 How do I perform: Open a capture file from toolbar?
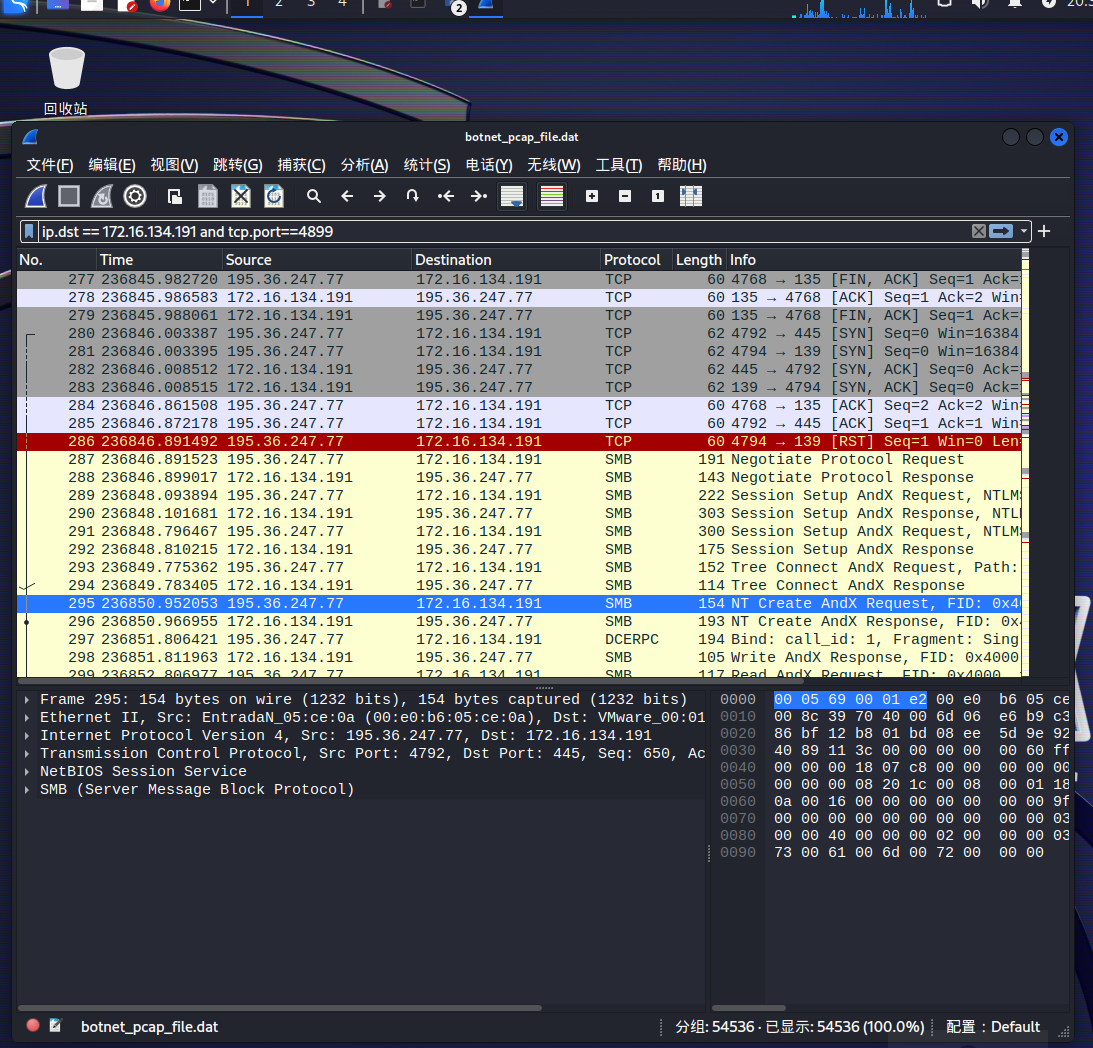click(175, 197)
